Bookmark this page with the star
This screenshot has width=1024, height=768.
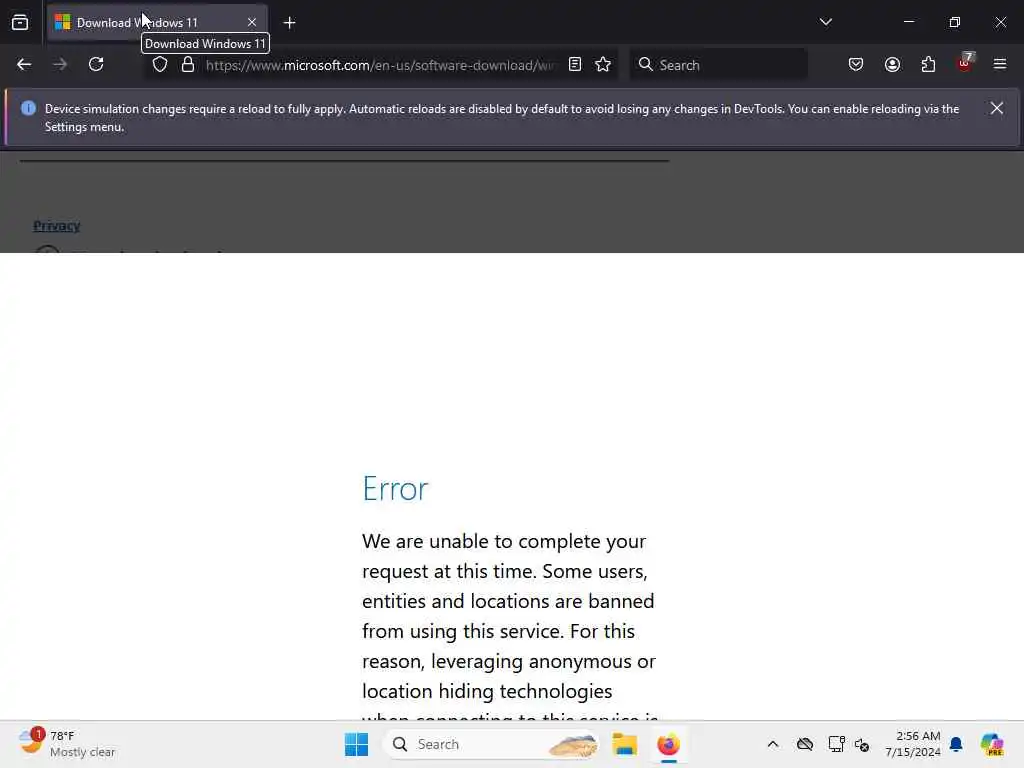(603, 64)
